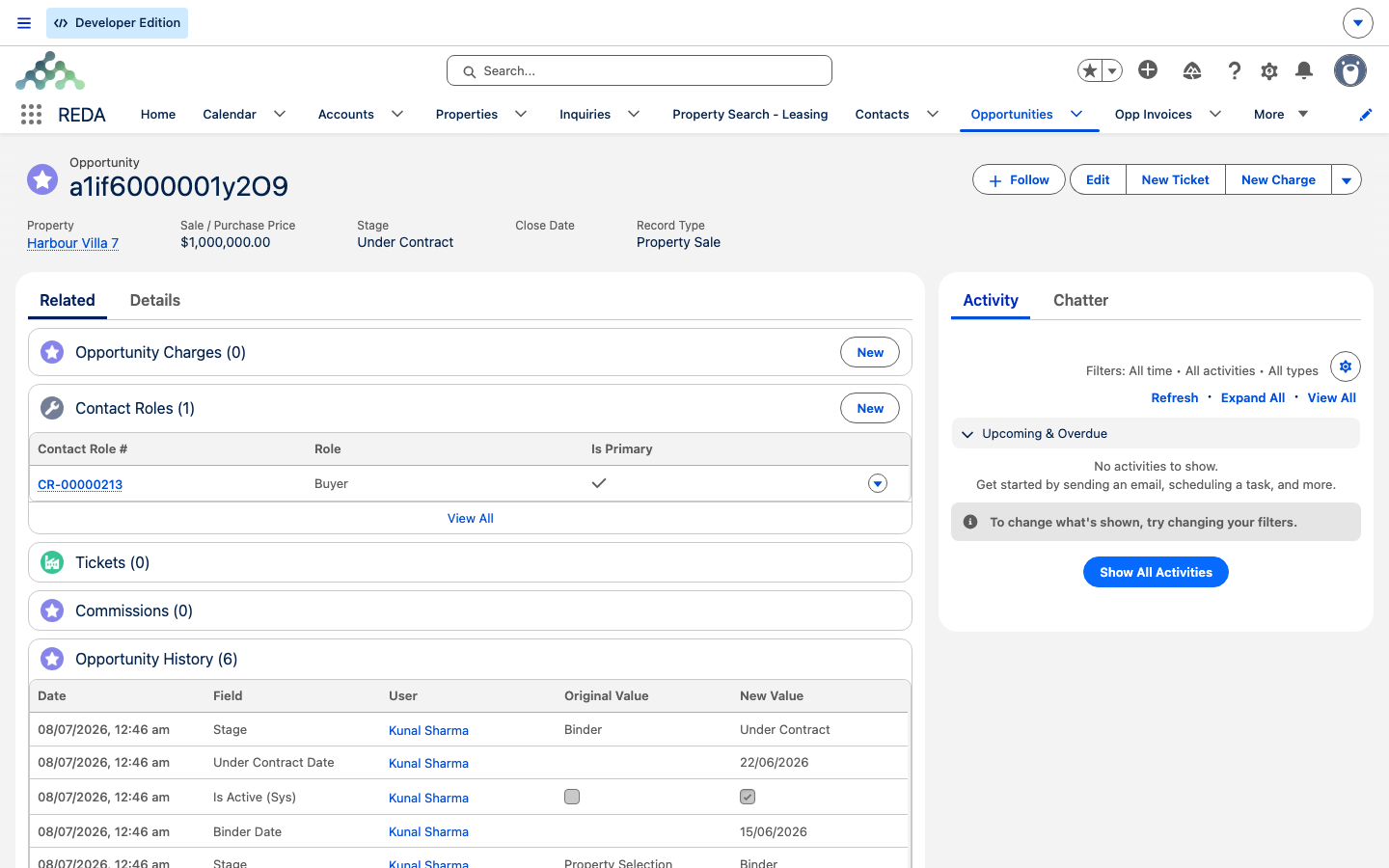1389x868 pixels.
Task: Click View All in activity panel
Action: click(1332, 397)
